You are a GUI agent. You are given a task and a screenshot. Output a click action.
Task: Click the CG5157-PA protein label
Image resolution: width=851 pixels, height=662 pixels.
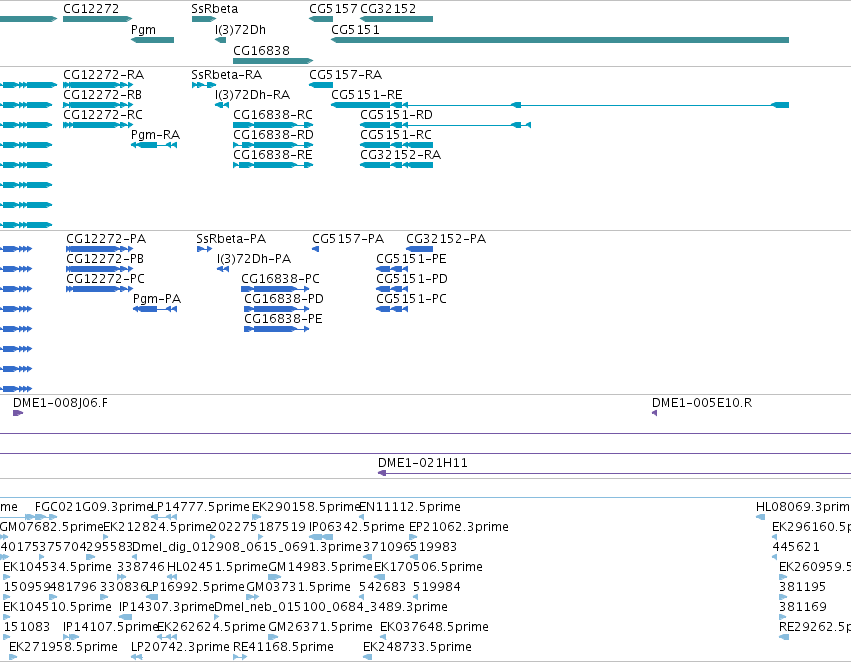(348, 239)
